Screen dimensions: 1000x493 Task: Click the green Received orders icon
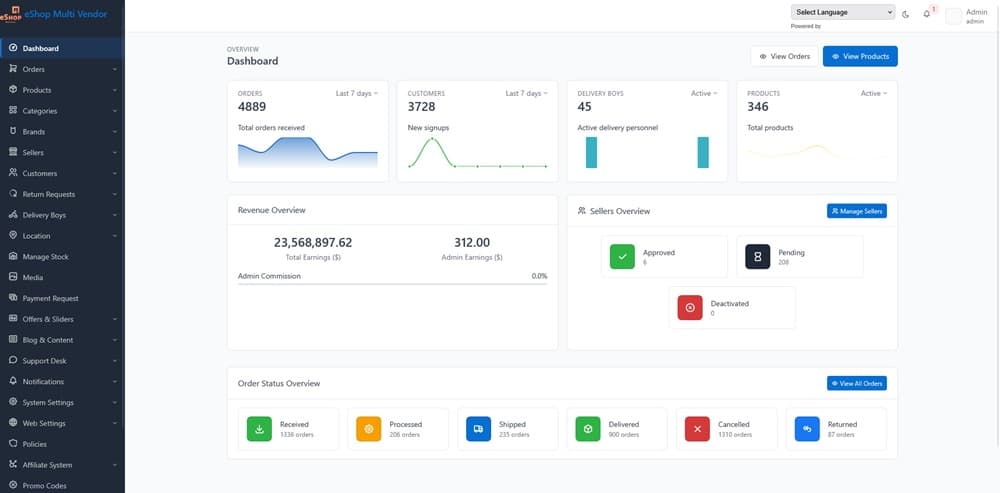click(x=259, y=429)
